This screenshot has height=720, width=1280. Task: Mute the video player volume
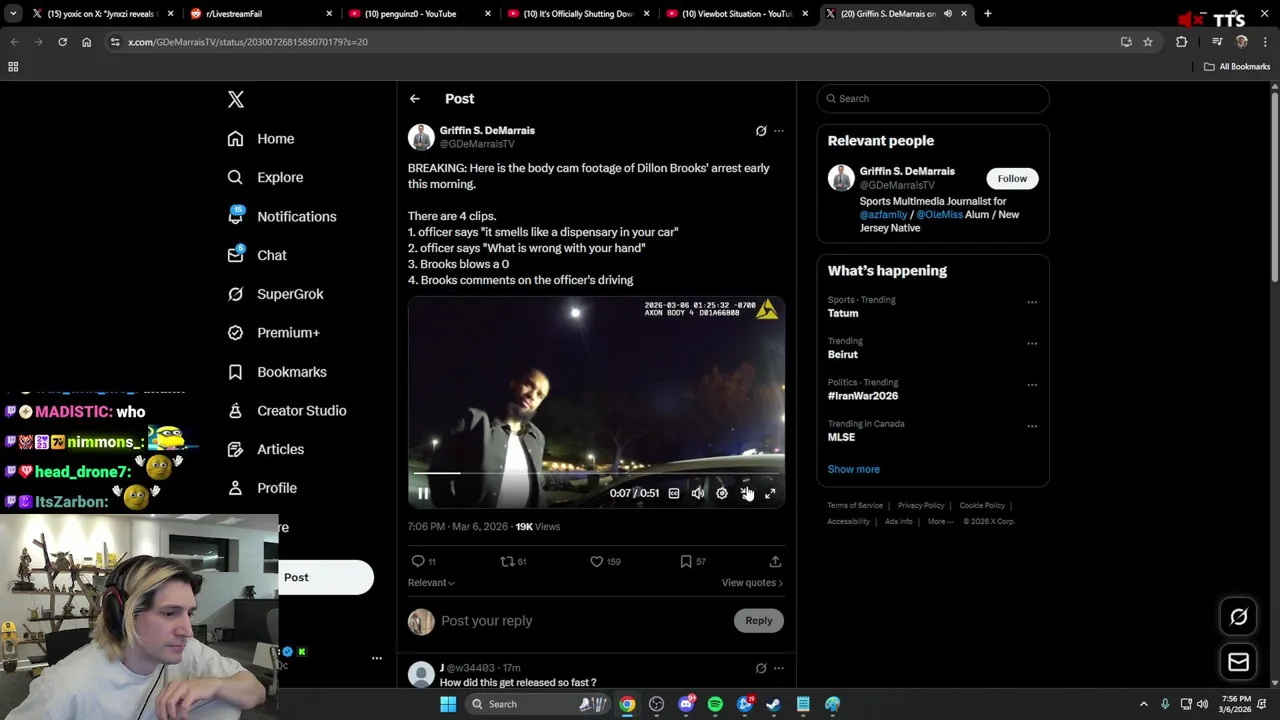click(698, 493)
